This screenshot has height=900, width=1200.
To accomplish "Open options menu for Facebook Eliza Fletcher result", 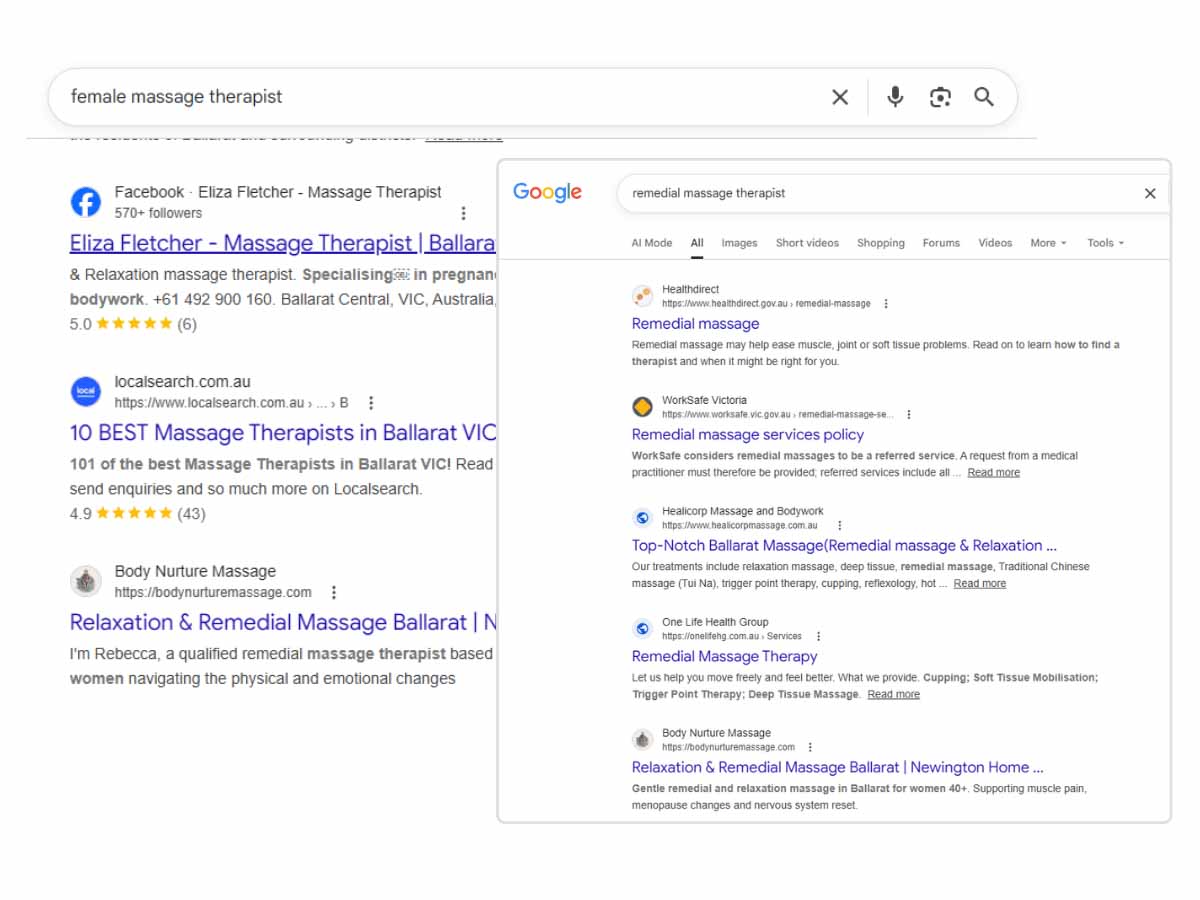I will (x=463, y=213).
